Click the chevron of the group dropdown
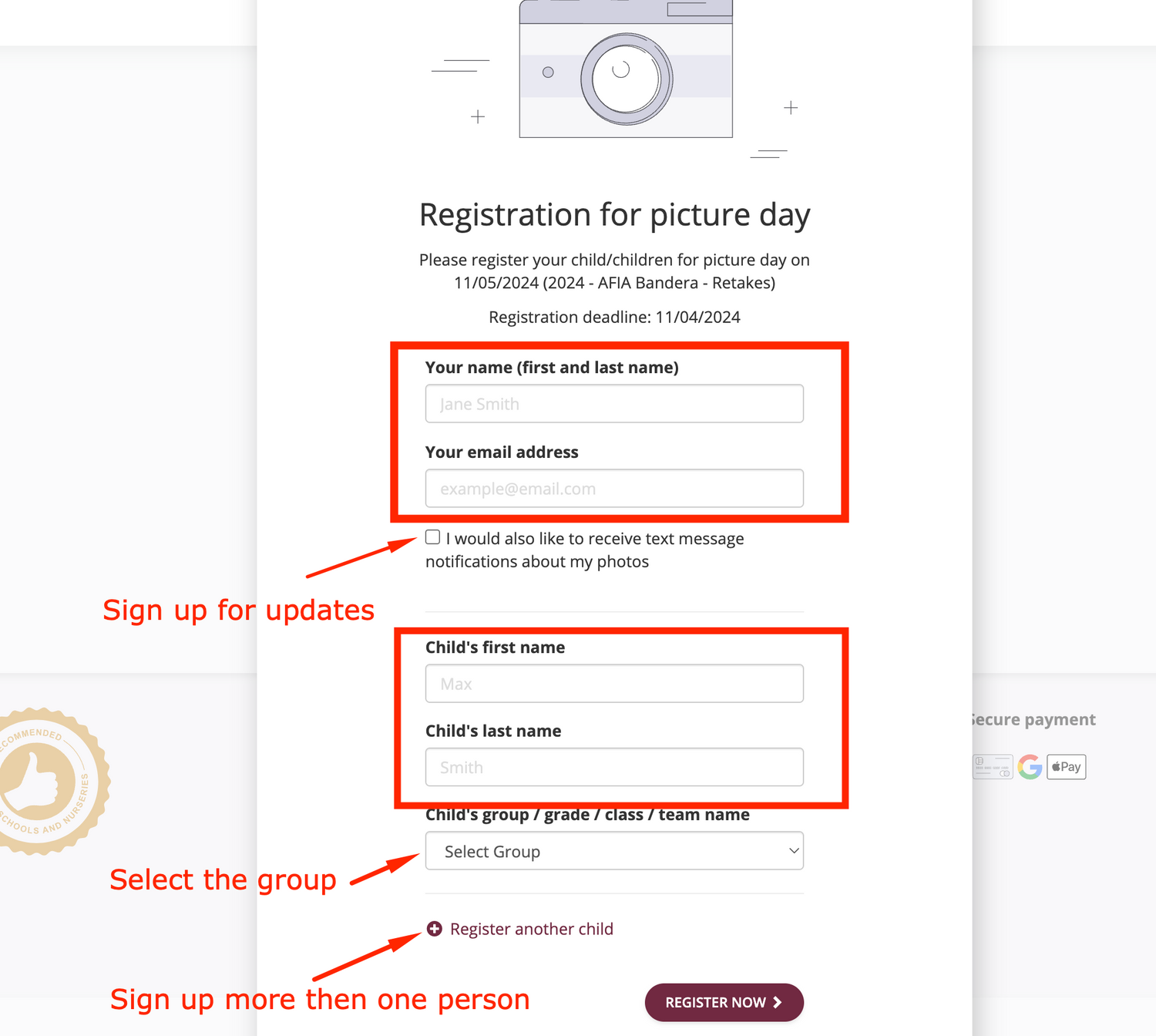 [x=794, y=851]
